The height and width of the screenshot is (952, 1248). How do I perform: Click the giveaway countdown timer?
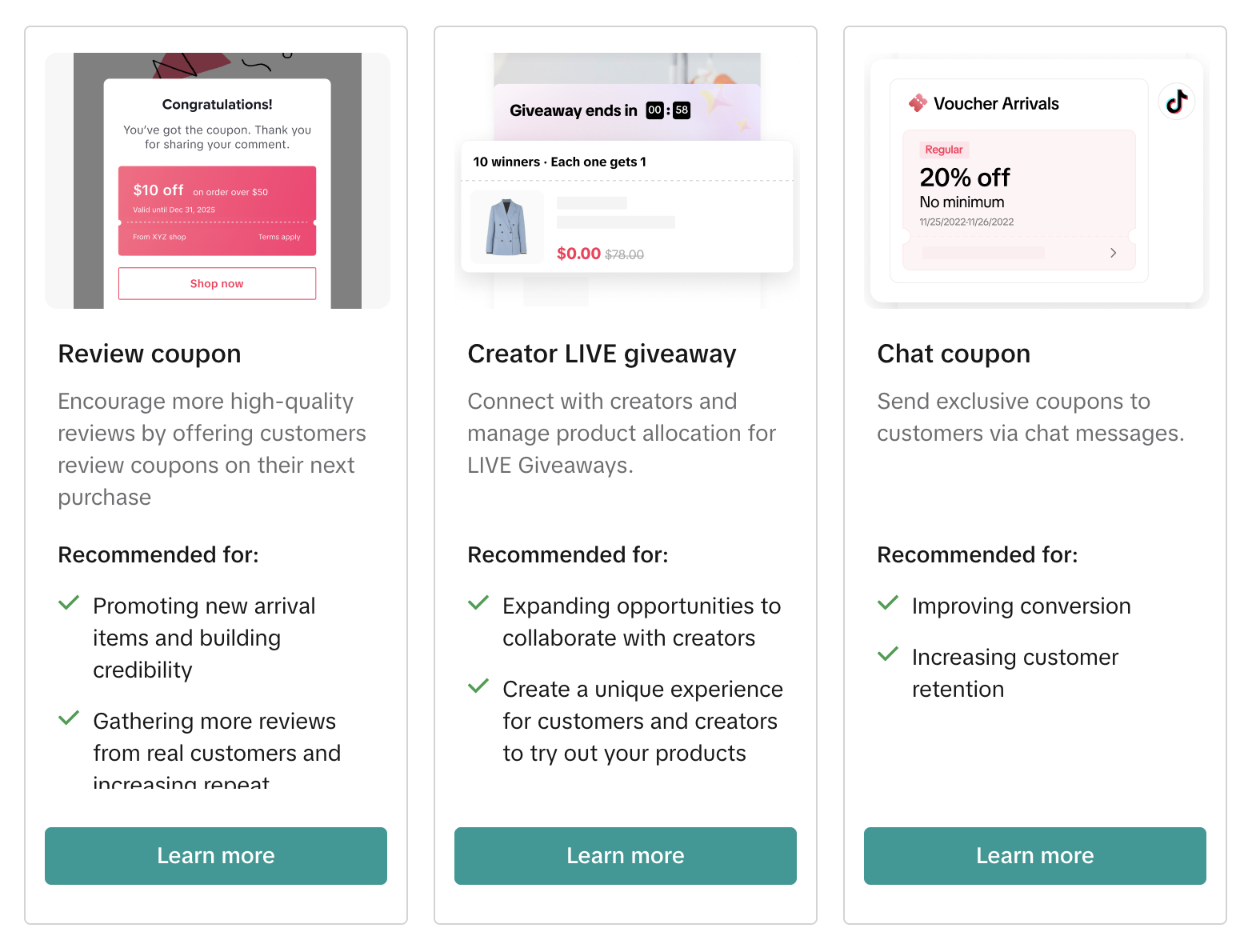coord(668,110)
